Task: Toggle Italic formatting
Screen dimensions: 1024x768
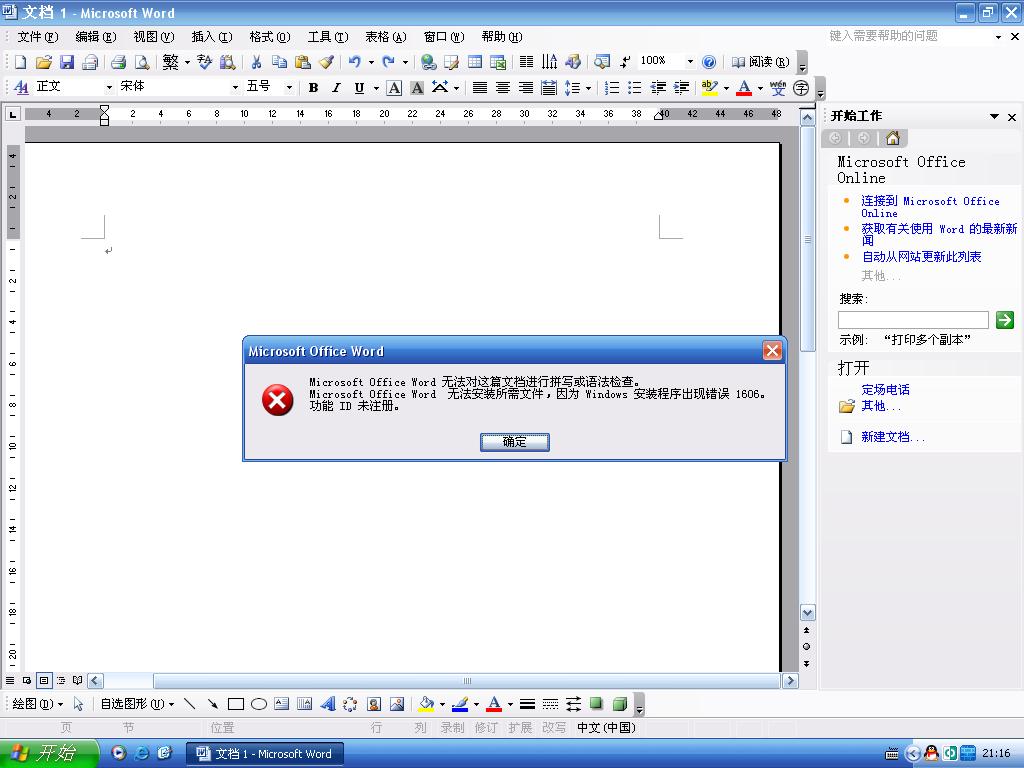Action: point(336,88)
